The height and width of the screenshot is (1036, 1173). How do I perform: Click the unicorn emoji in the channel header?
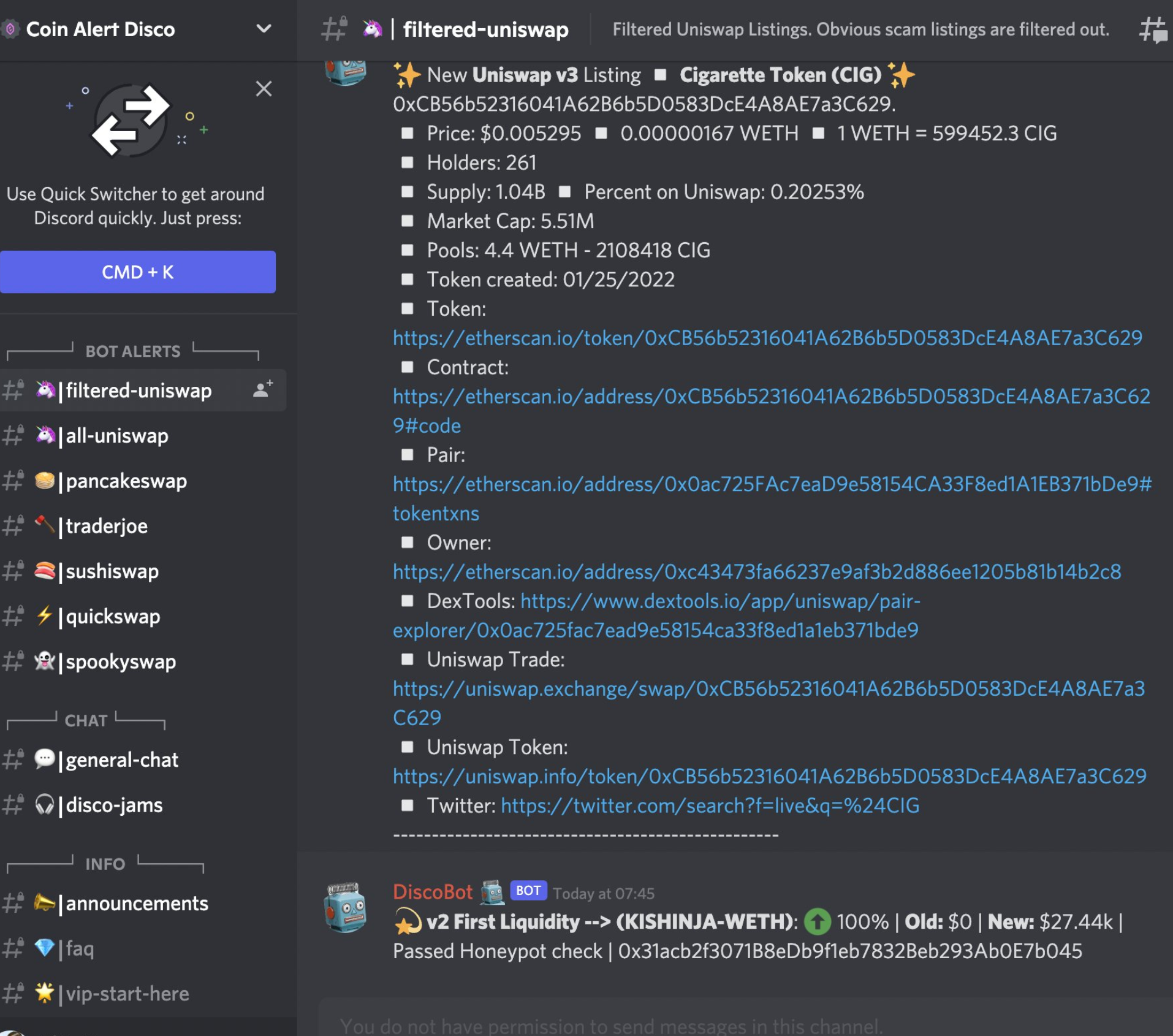tap(372, 28)
